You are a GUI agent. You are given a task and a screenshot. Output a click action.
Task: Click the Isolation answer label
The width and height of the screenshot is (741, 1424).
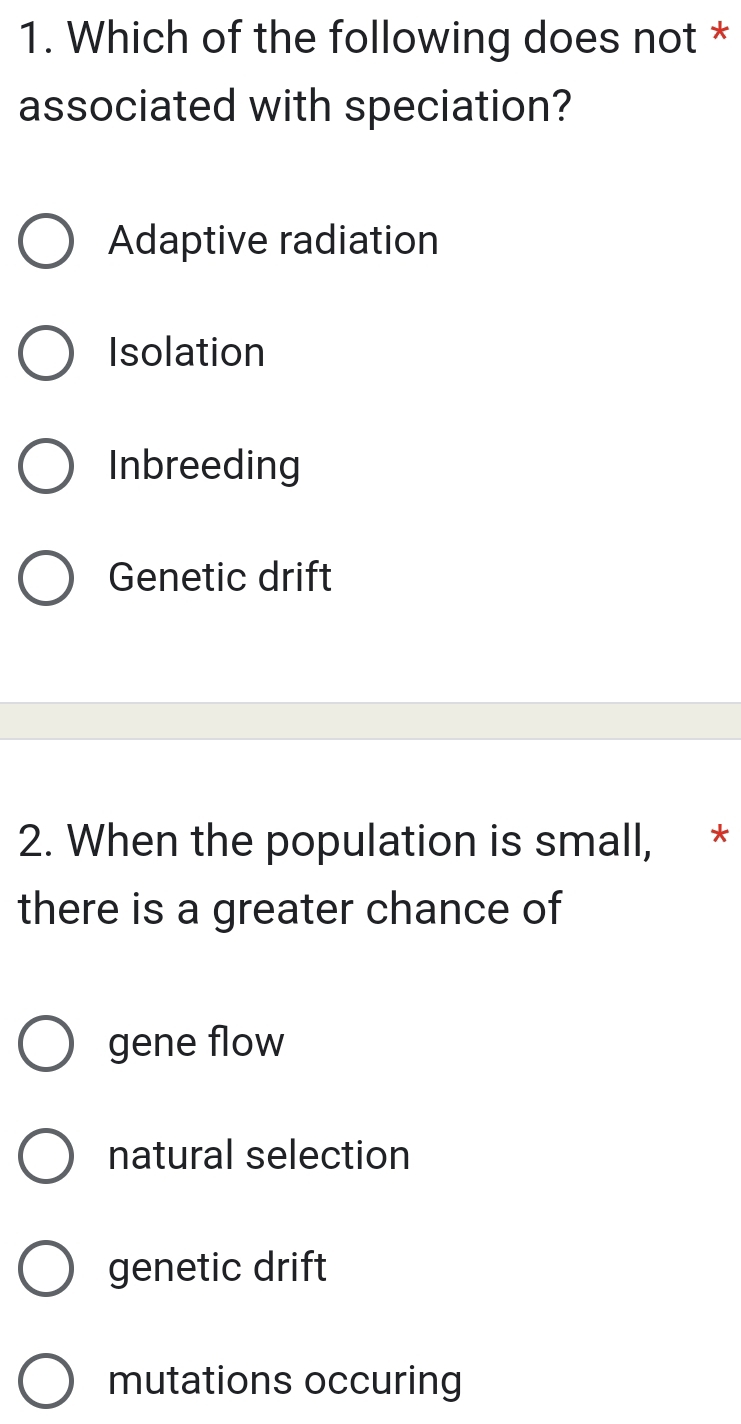(x=187, y=353)
